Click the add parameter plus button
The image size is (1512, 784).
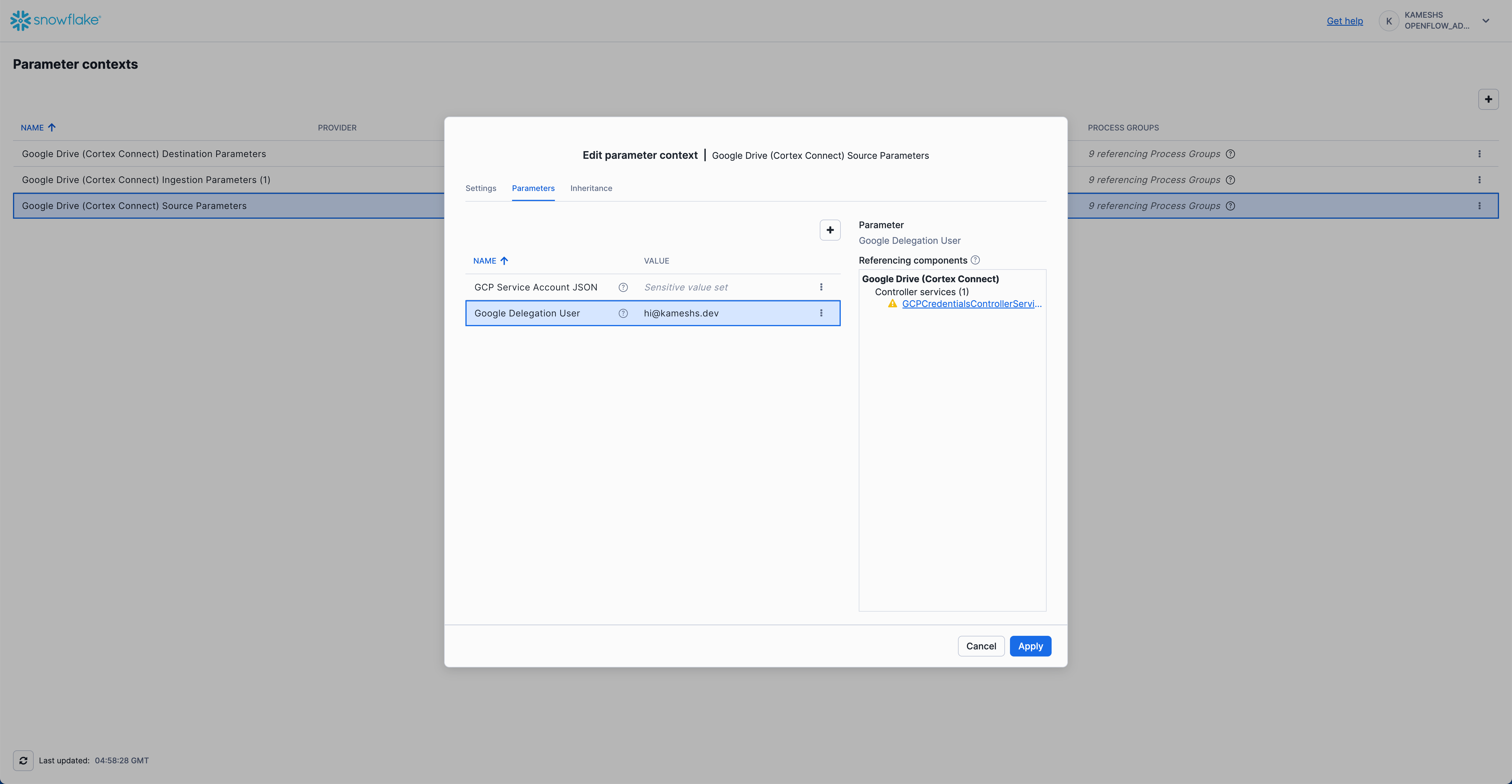click(830, 230)
